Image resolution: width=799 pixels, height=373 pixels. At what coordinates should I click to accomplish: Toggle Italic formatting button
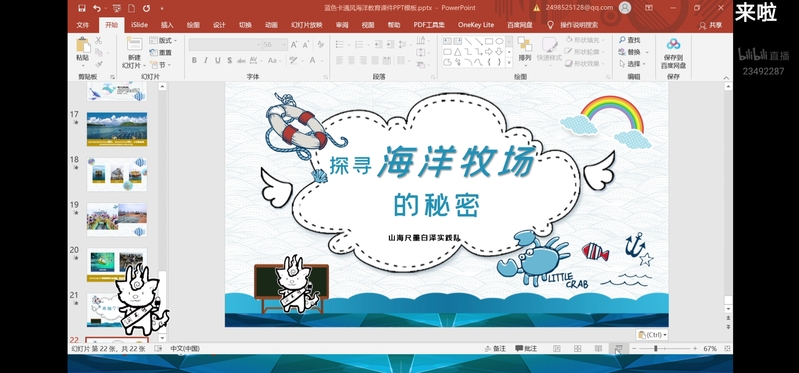(206, 60)
